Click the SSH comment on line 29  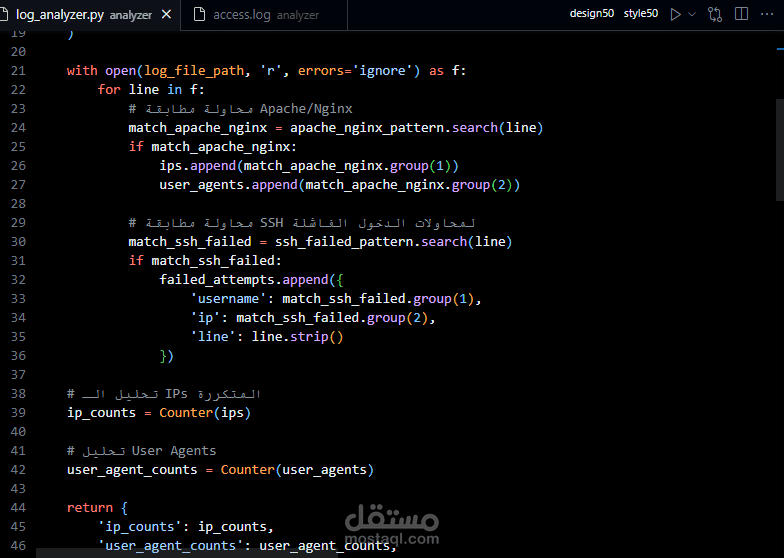(x=302, y=222)
